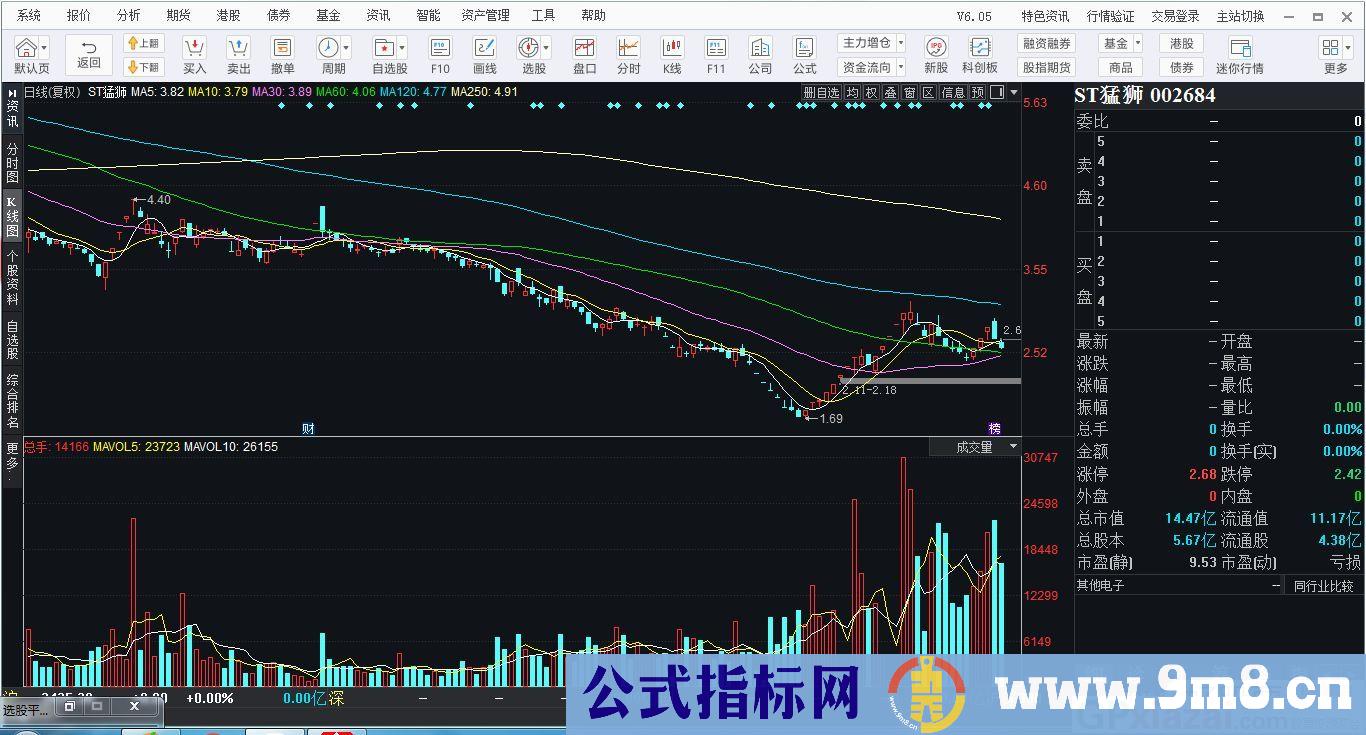Image resolution: width=1366 pixels, height=735 pixels.
Task: Expand the chart options arrow beside 预
Action: [x=1014, y=92]
